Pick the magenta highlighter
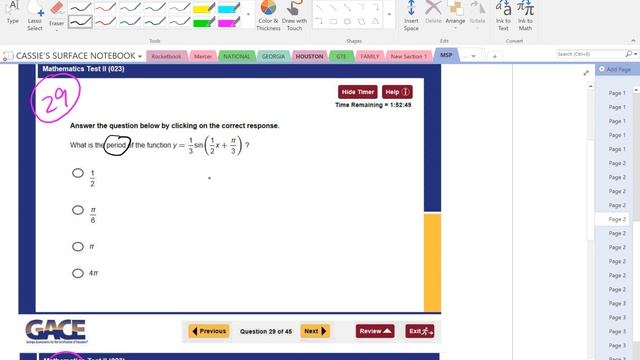The height and width of the screenshot is (360, 640). coord(229,22)
